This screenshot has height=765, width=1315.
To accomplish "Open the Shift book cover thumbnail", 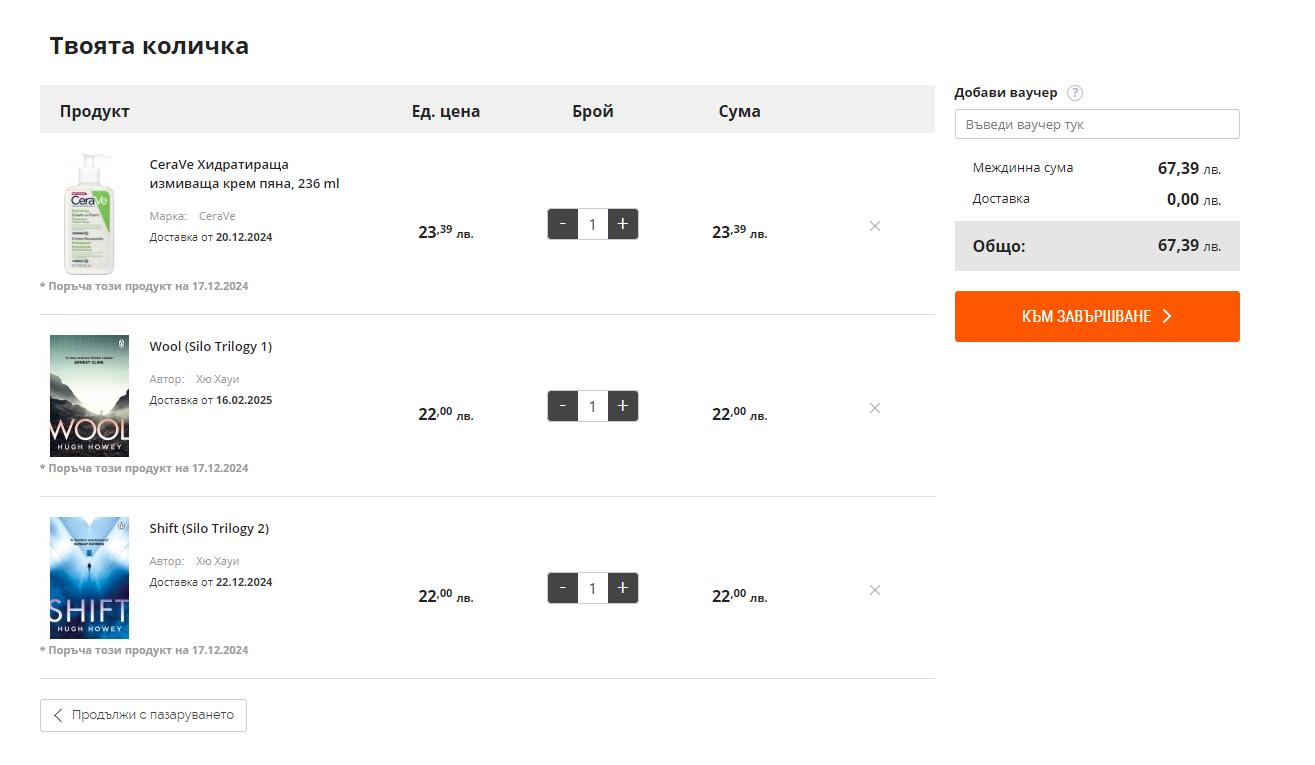I will point(89,578).
